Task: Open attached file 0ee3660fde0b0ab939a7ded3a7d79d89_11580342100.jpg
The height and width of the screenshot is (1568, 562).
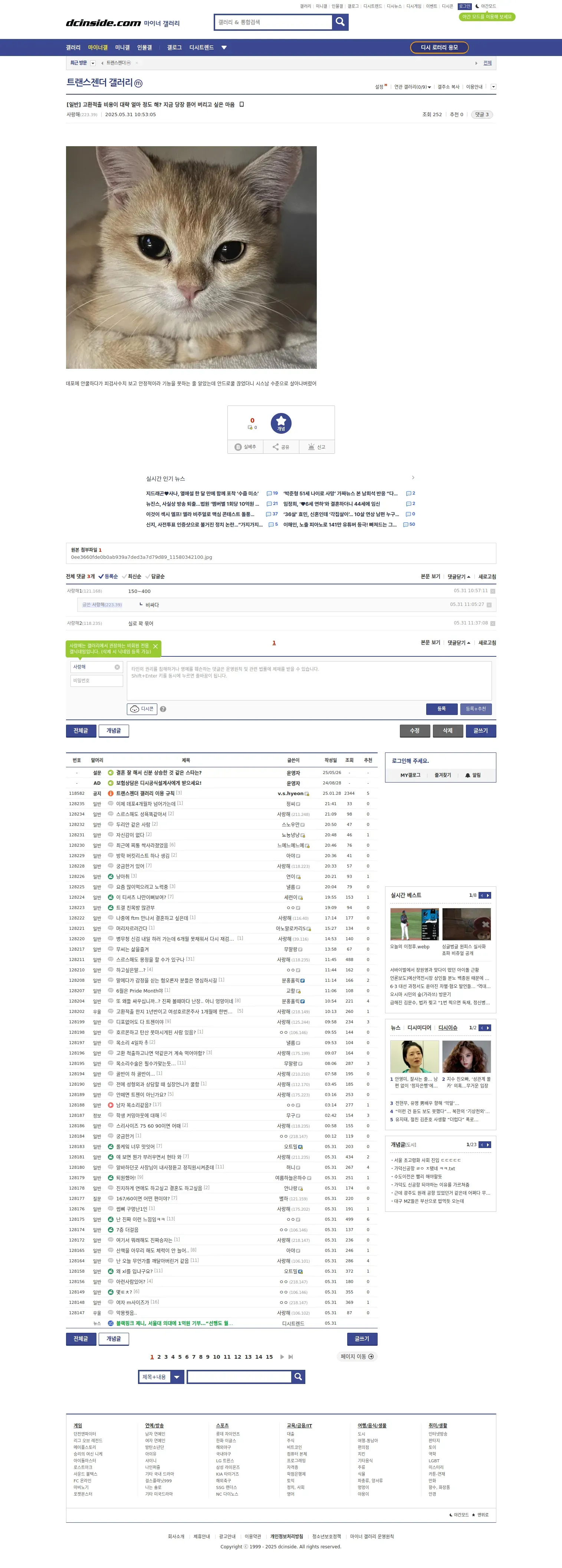Action: (141, 557)
